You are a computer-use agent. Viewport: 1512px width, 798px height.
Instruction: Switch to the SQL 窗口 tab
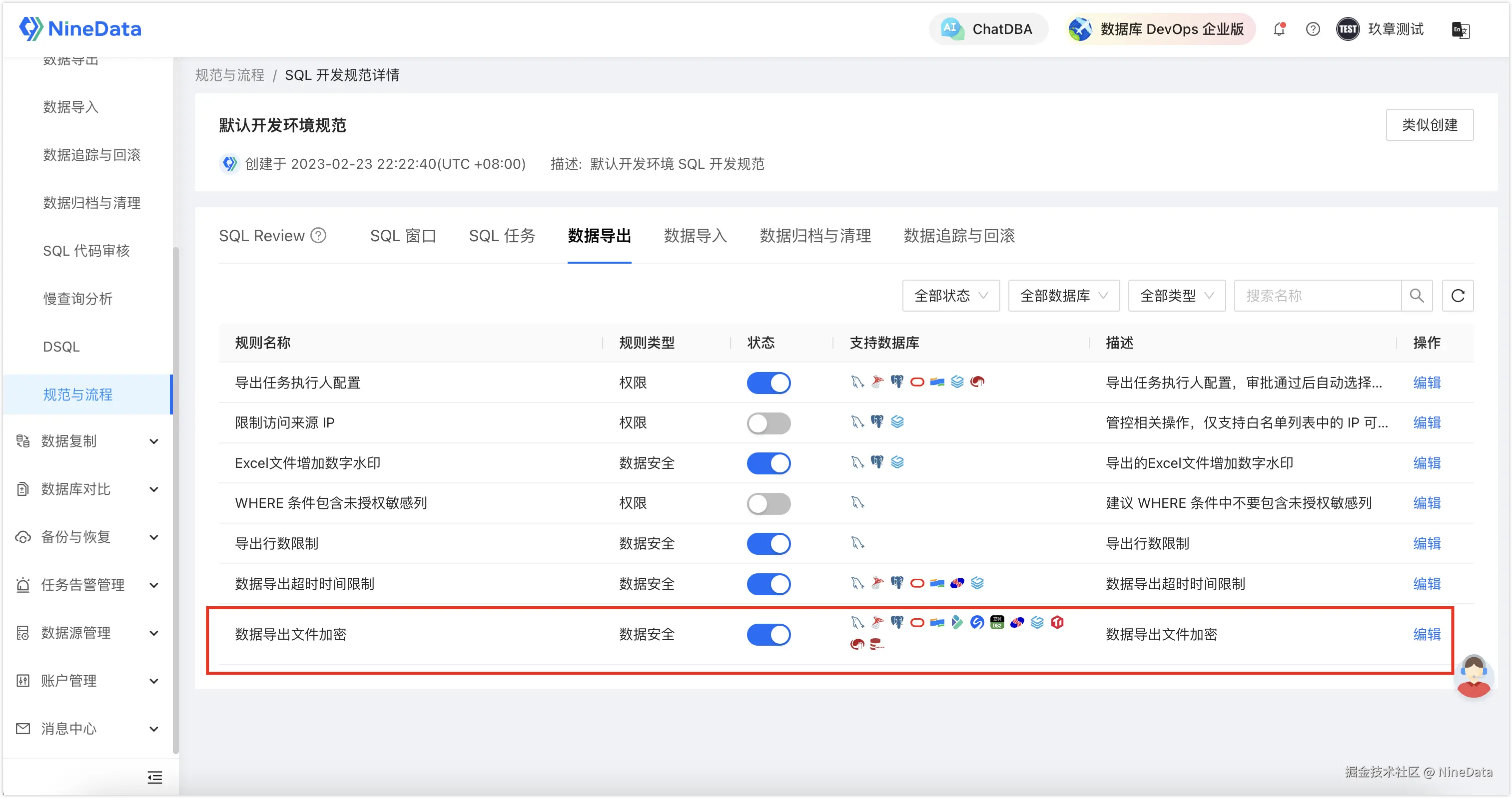(403, 236)
